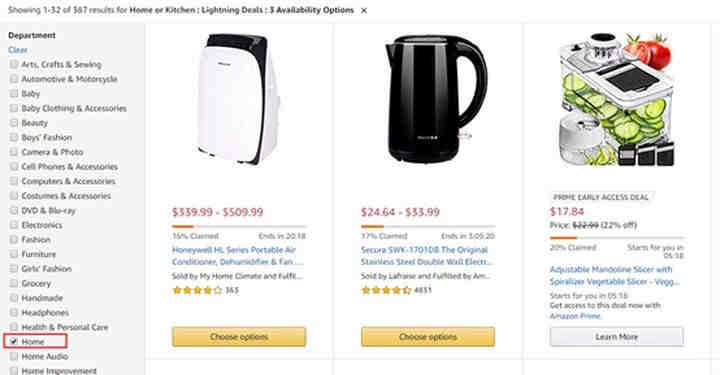This screenshot has height=375, width=720.
Task: Enable the Beauty department filter
Action: (x=14, y=123)
